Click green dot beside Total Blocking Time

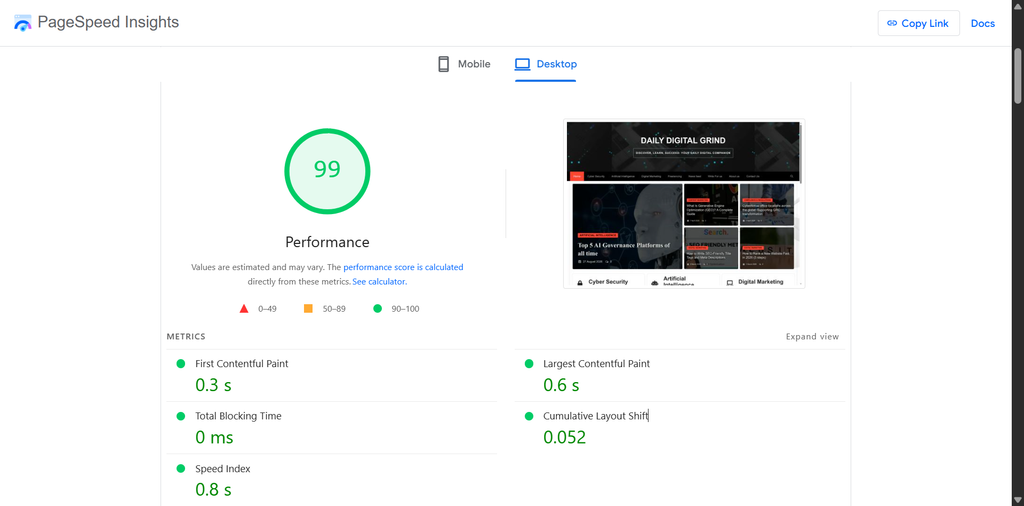click(x=181, y=416)
